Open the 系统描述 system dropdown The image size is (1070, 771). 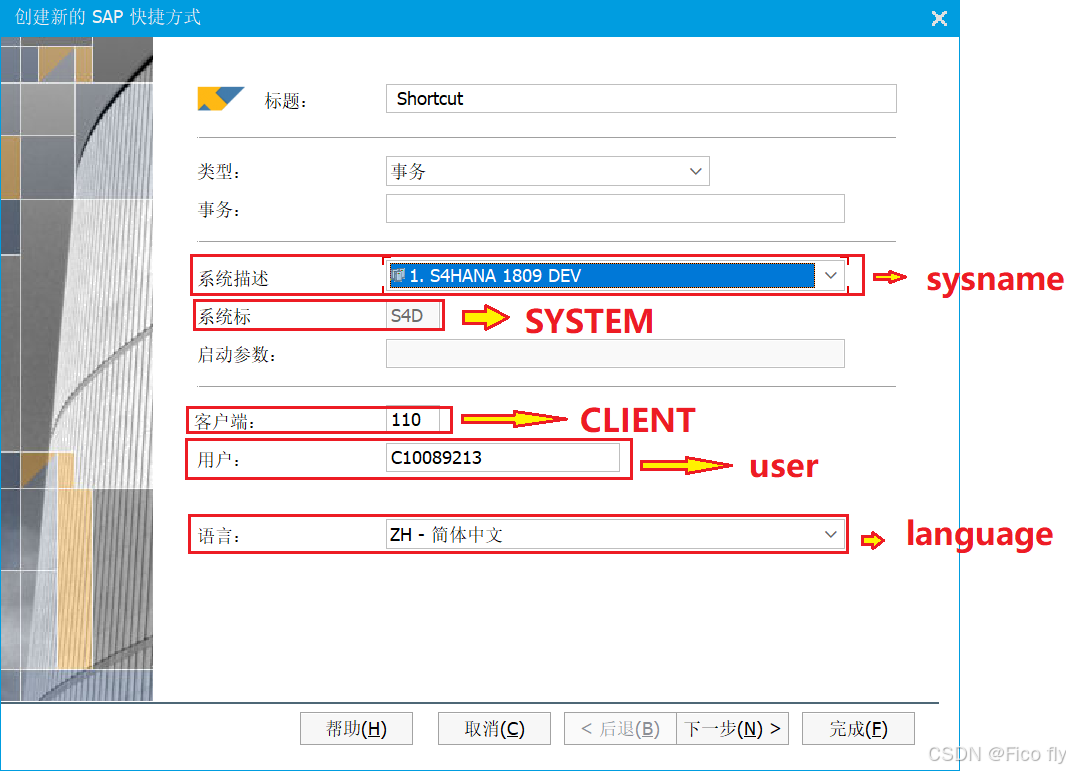(615, 276)
